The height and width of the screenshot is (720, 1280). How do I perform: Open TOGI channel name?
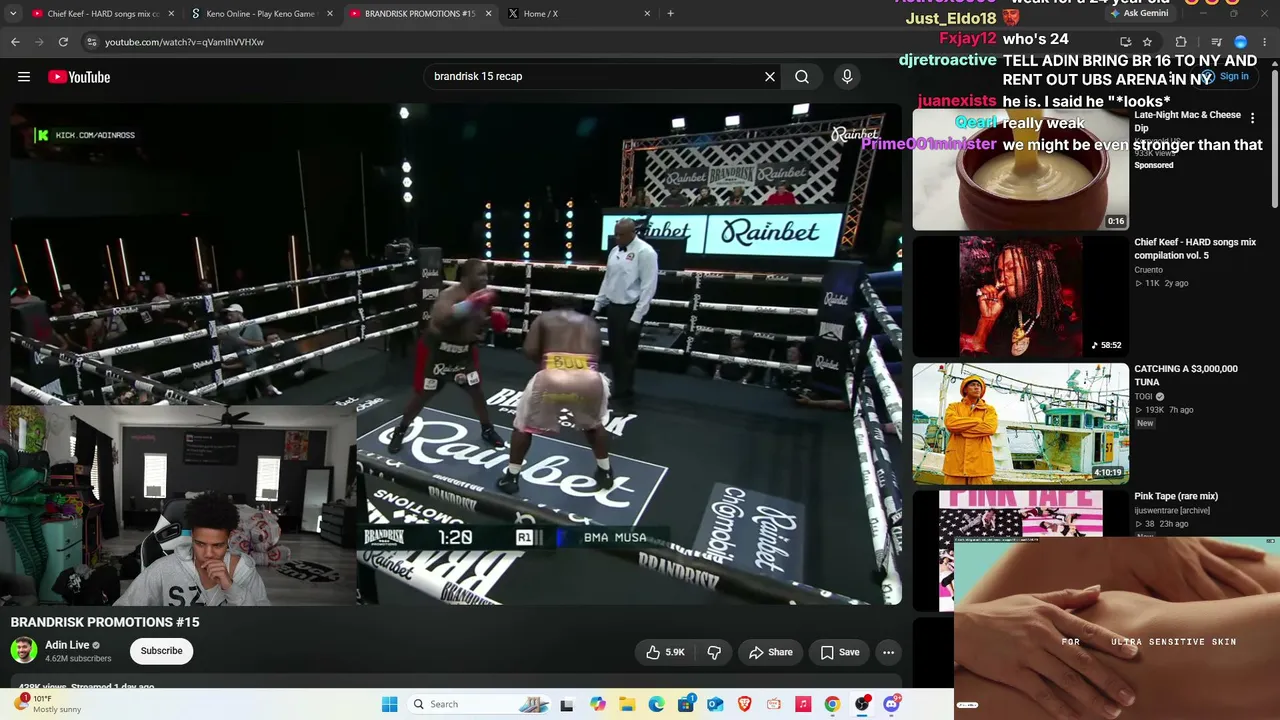1145,397
